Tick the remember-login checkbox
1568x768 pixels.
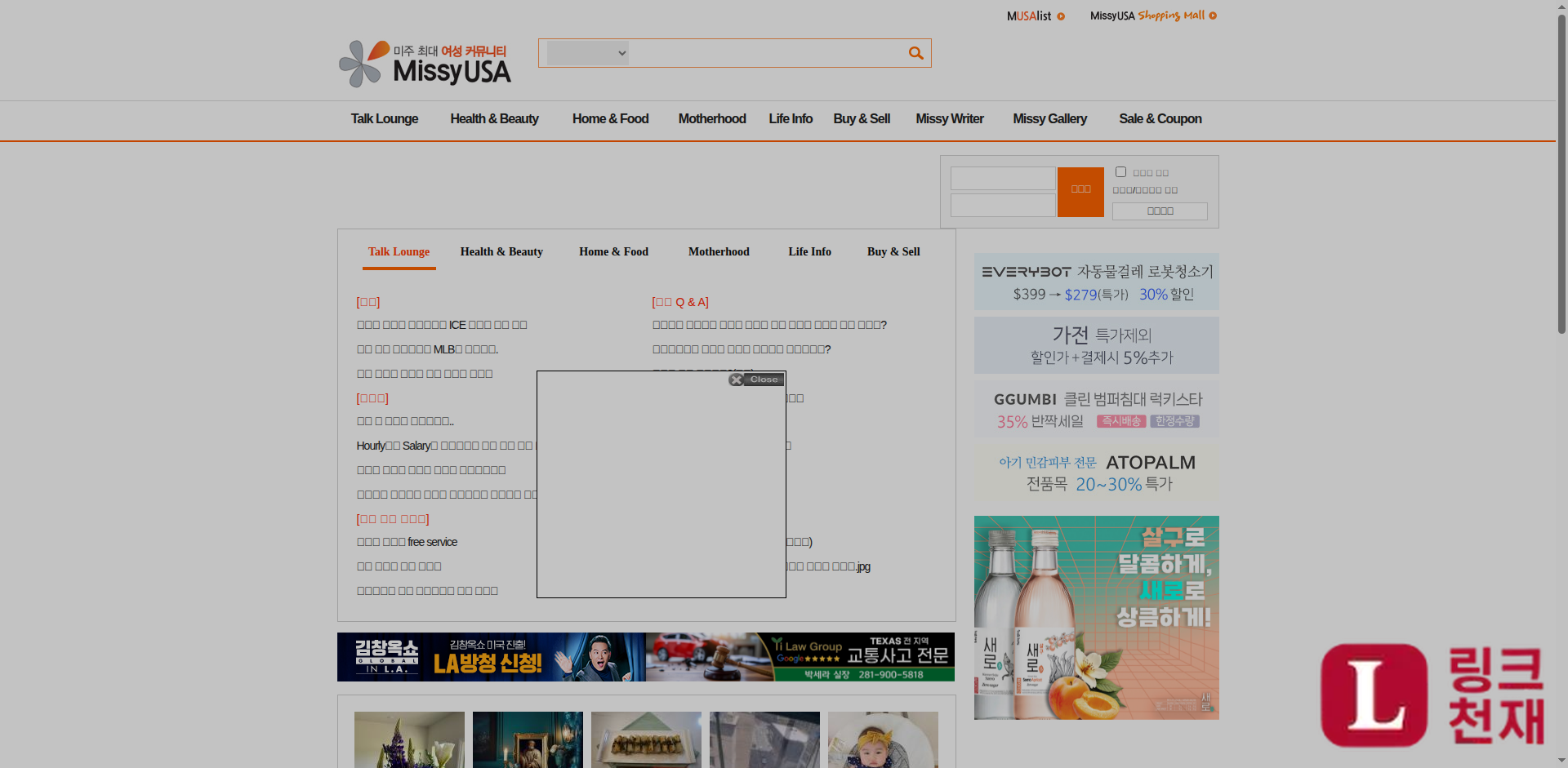[1120, 172]
